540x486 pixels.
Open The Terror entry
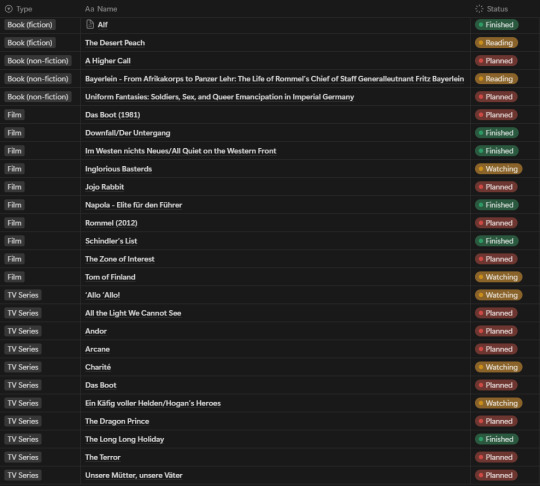(x=103, y=457)
